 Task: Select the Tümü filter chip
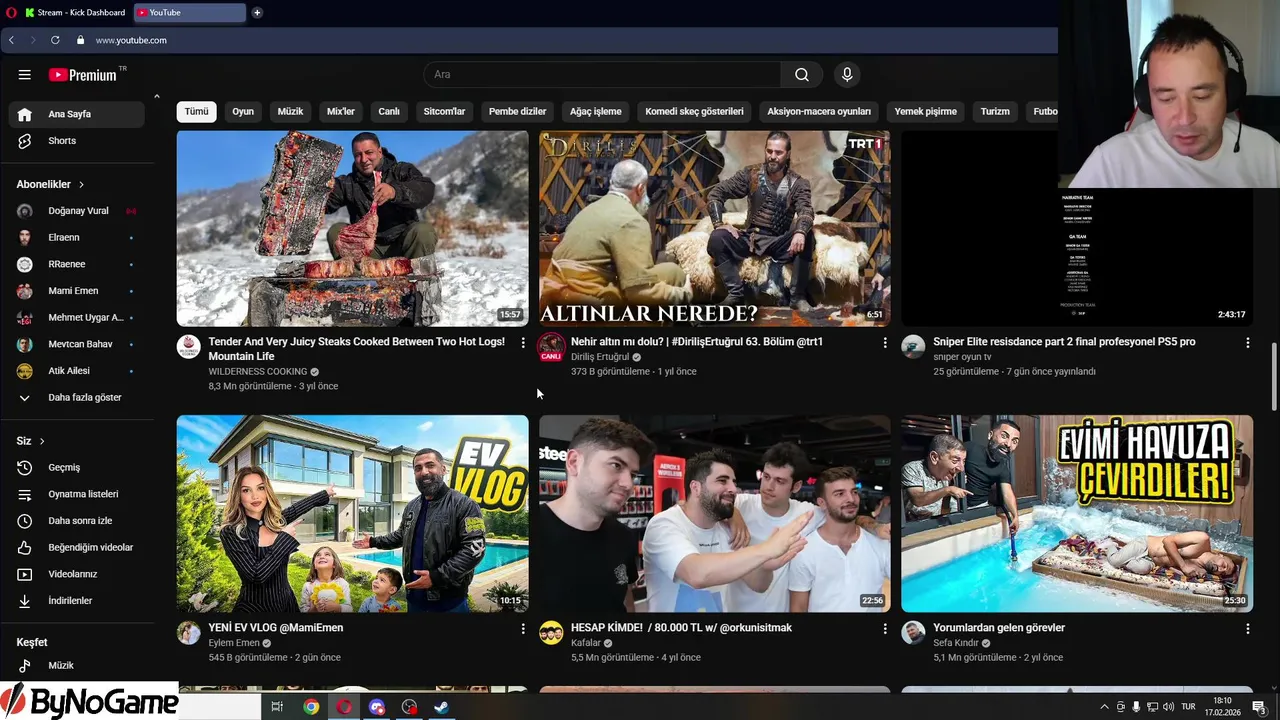196,112
